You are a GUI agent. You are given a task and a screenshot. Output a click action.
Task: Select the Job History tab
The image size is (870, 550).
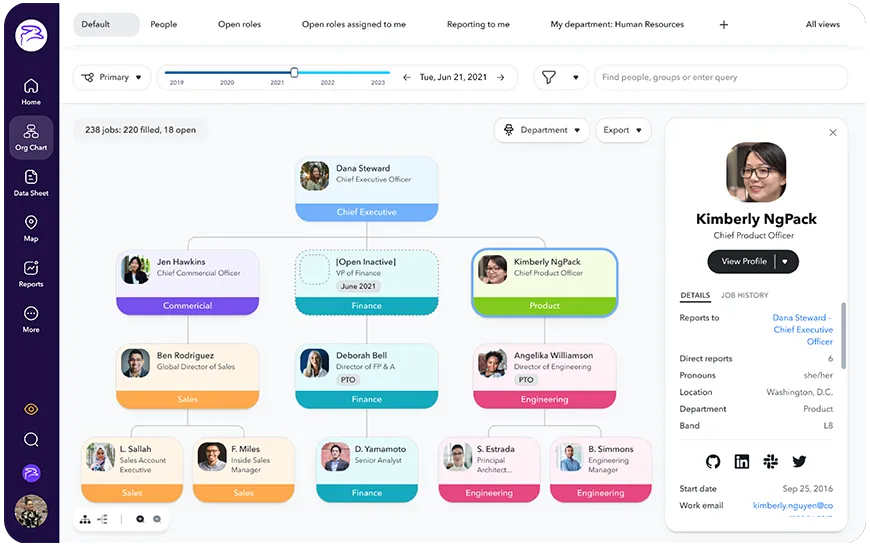tap(744, 295)
